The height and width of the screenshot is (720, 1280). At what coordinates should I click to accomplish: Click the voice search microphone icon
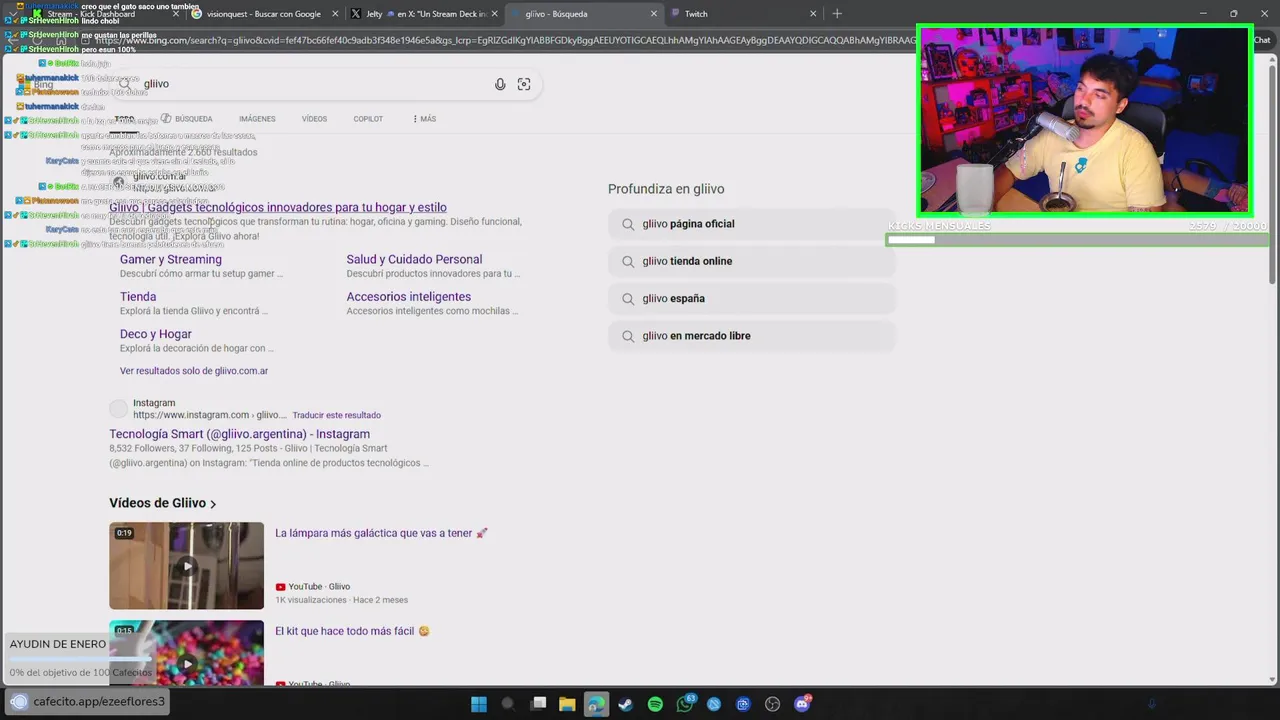point(500,84)
